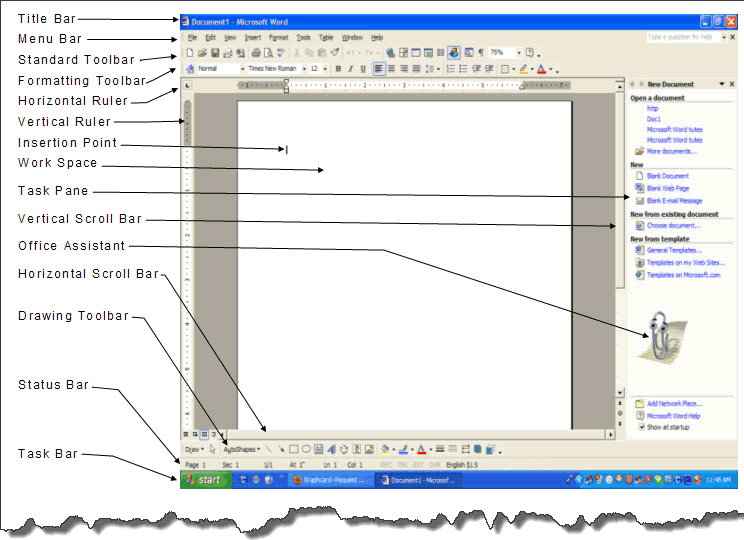Image resolution: width=744 pixels, height=540 pixels.
Task: Toggle Underline formatting
Action: tap(363, 69)
